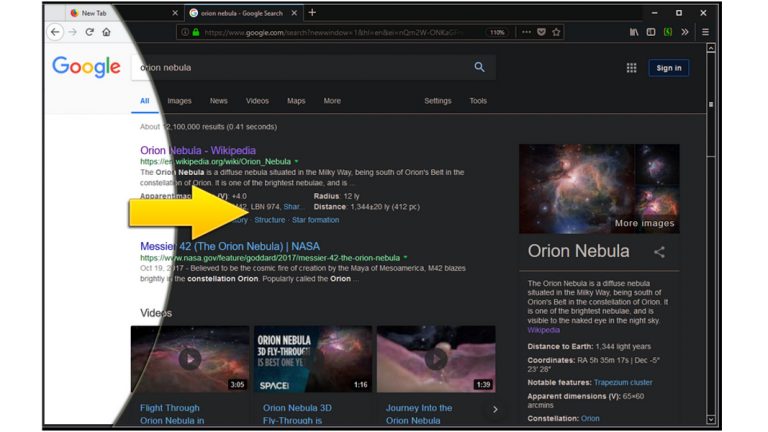
Task: Toggle the sidebar icon in the toolbar
Action: coord(650,32)
